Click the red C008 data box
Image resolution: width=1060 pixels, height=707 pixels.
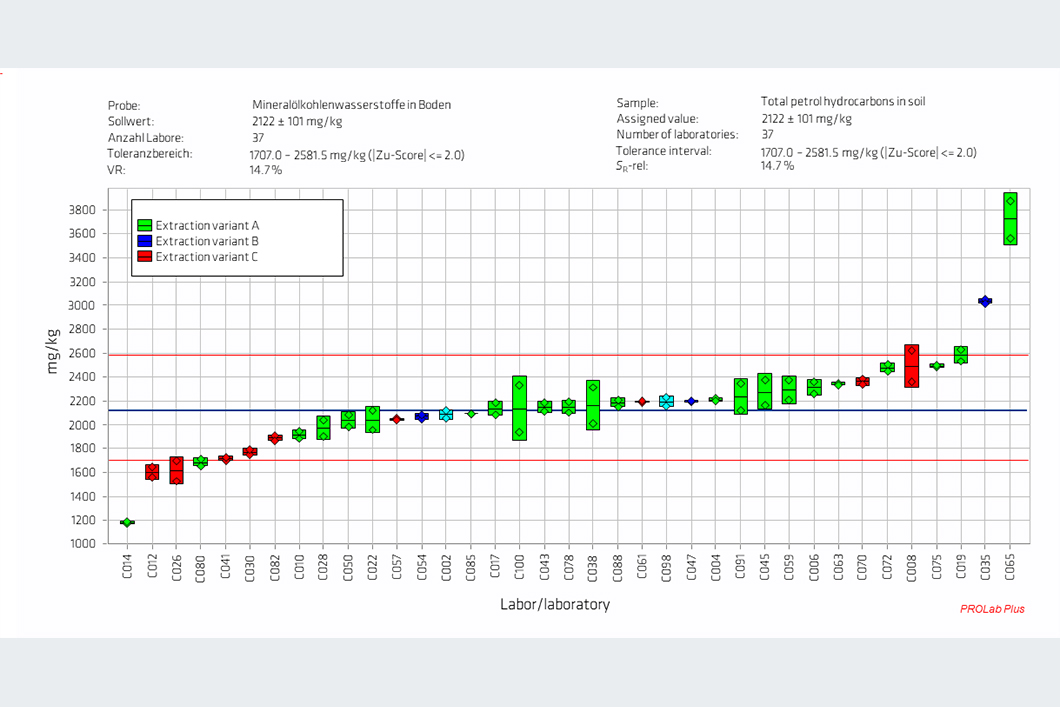pos(911,366)
